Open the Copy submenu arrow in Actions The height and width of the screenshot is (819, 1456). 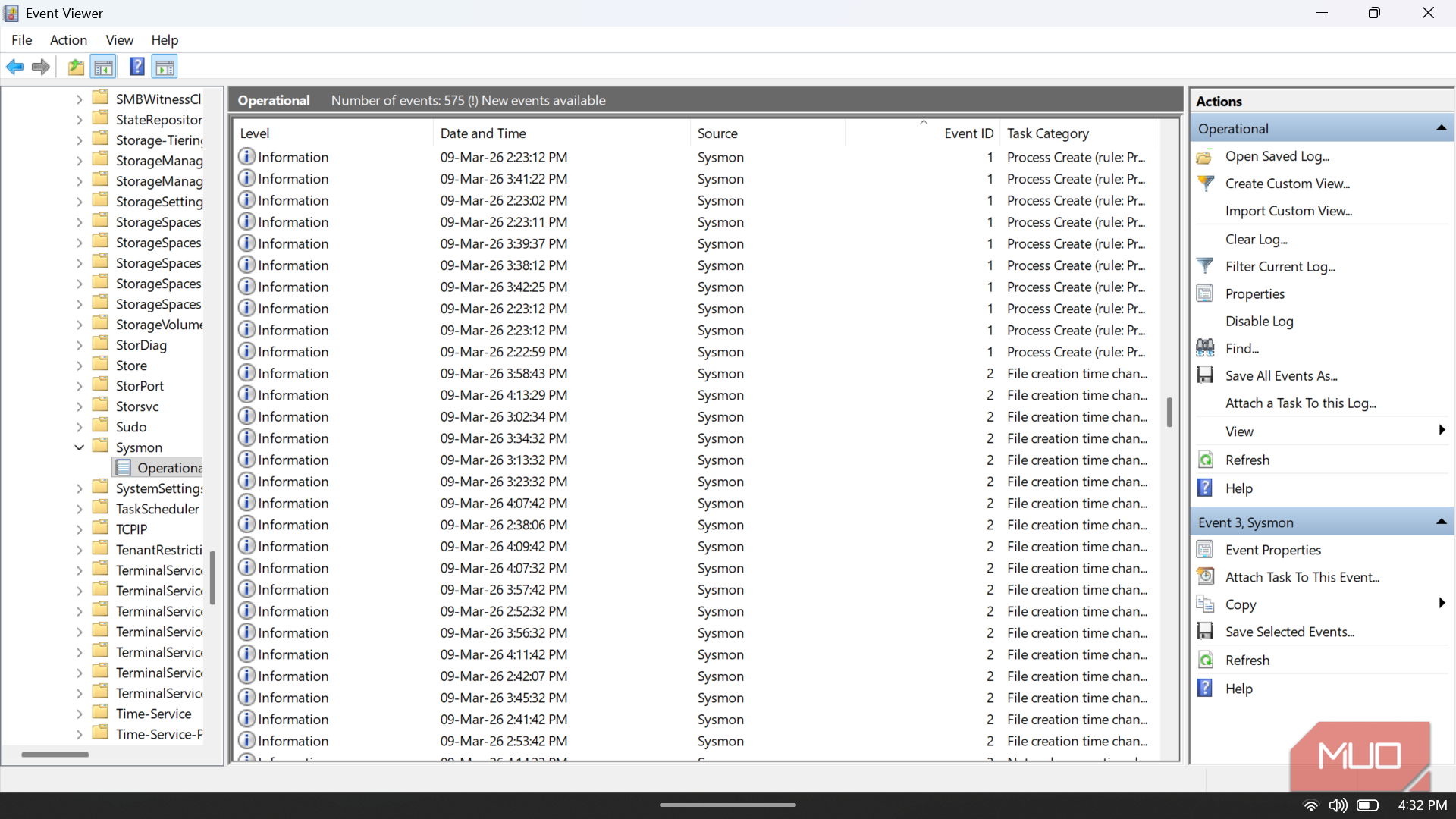pos(1442,604)
